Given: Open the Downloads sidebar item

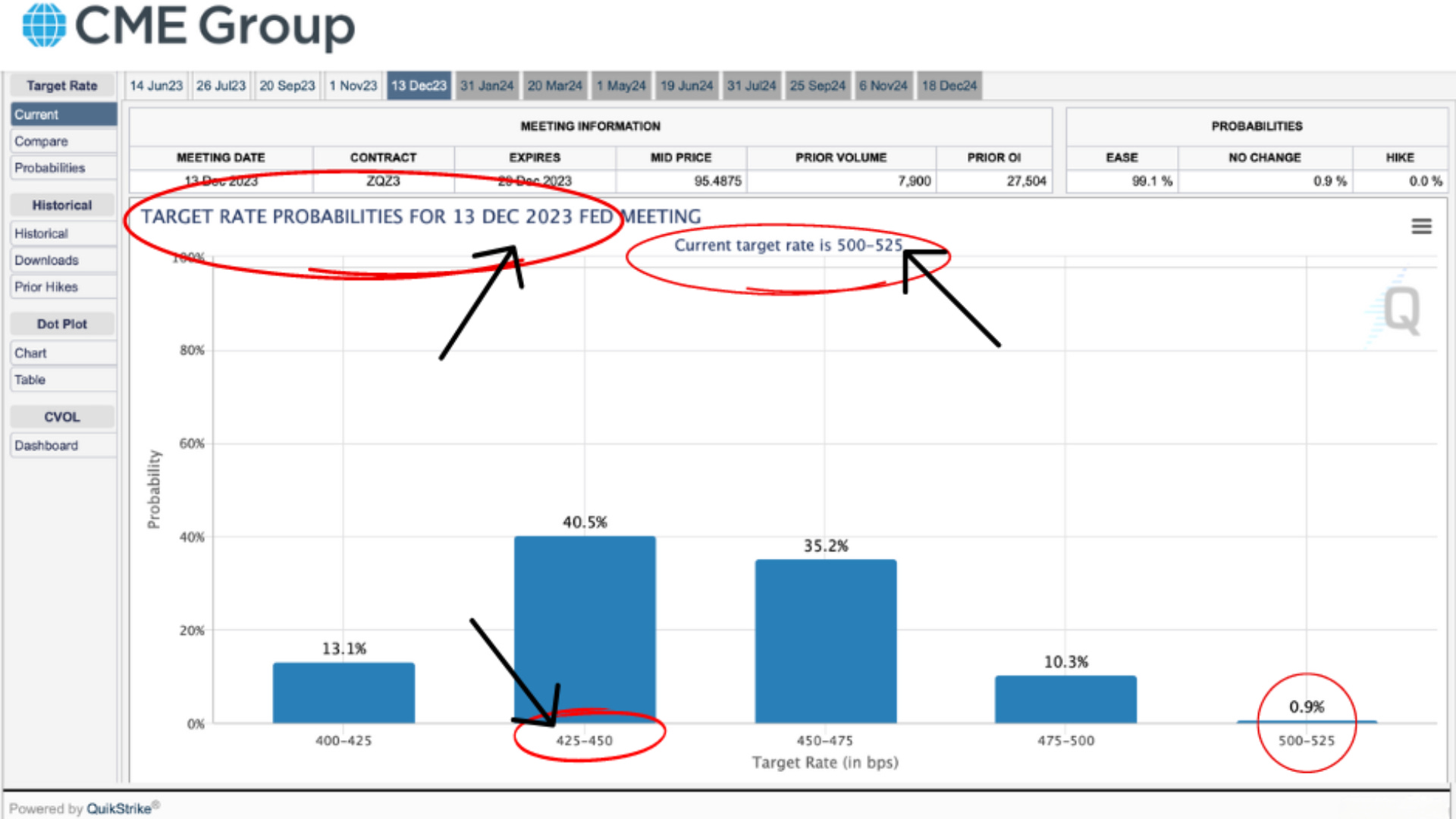Looking at the screenshot, I should tap(46, 260).
